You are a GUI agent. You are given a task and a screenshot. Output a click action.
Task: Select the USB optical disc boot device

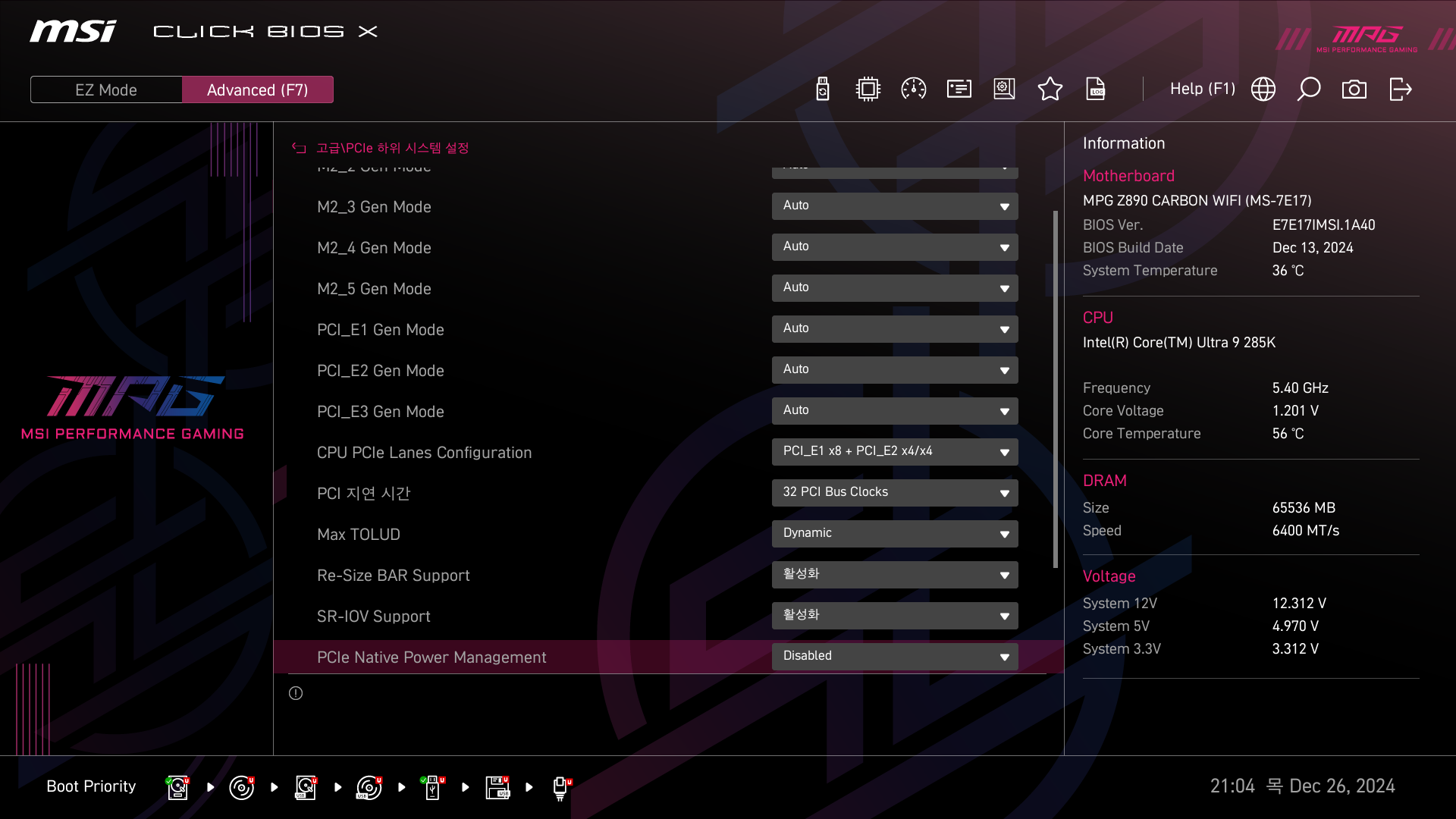[x=369, y=787]
